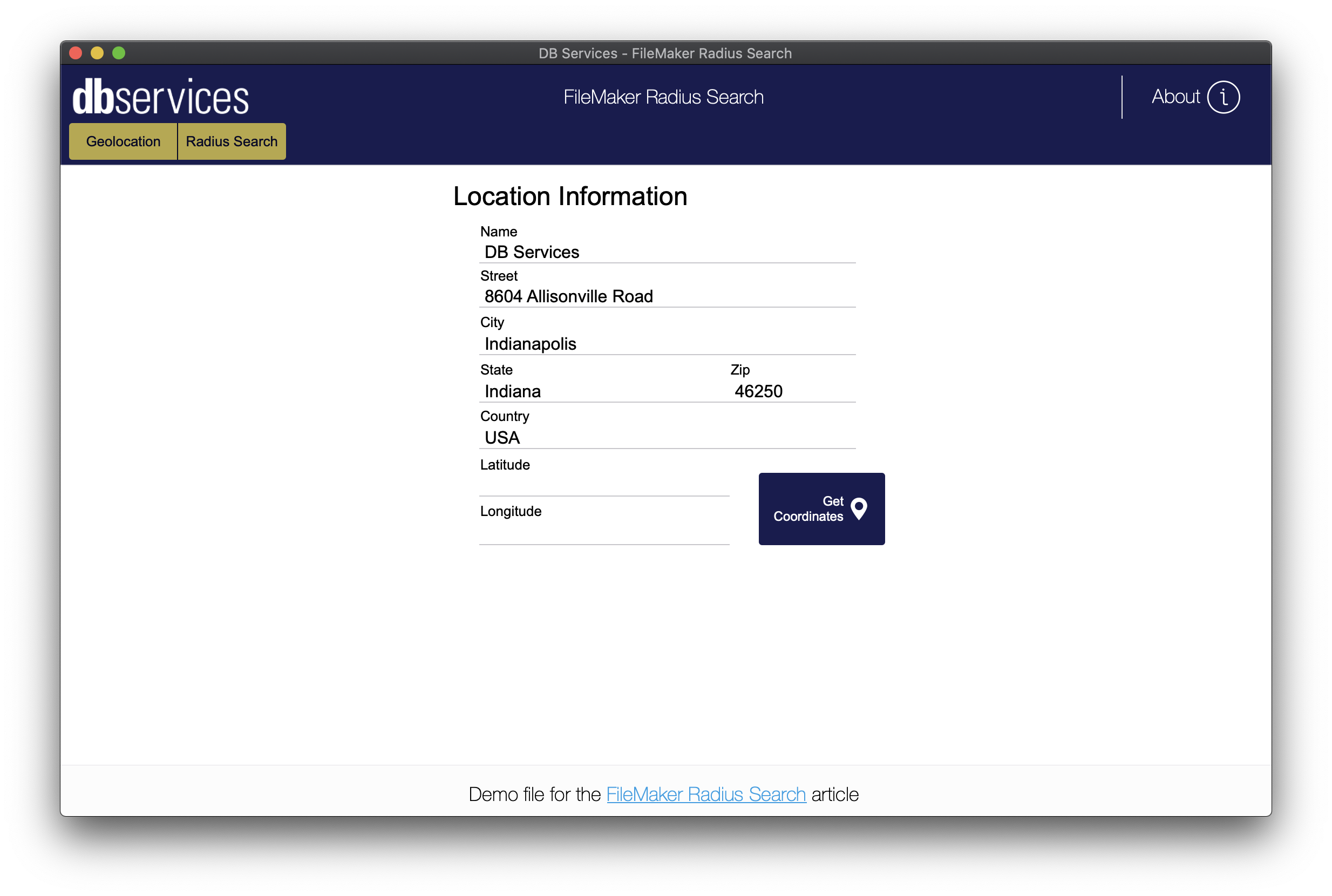
Task: Click the Latitude label
Action: pos(505,465)
